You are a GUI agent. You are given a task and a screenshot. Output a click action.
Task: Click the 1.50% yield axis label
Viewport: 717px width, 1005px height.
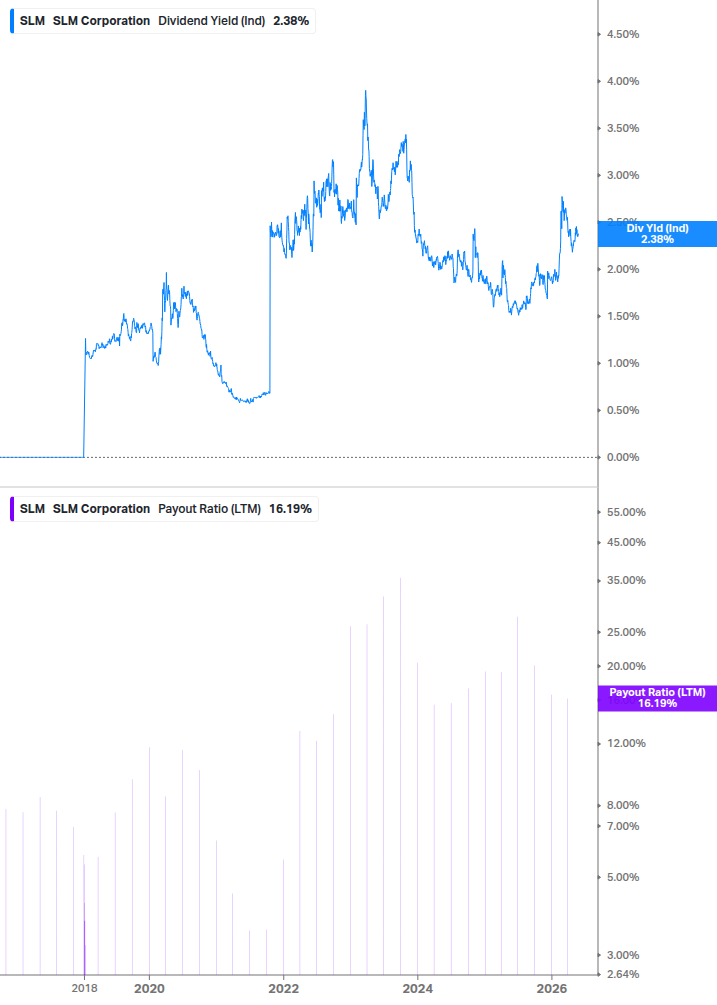[623, 317]
